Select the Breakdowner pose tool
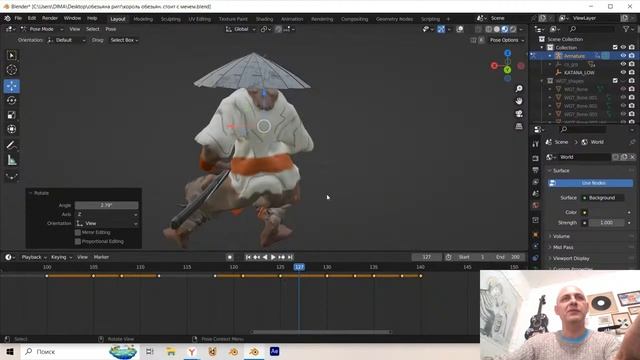 (11, 176)
